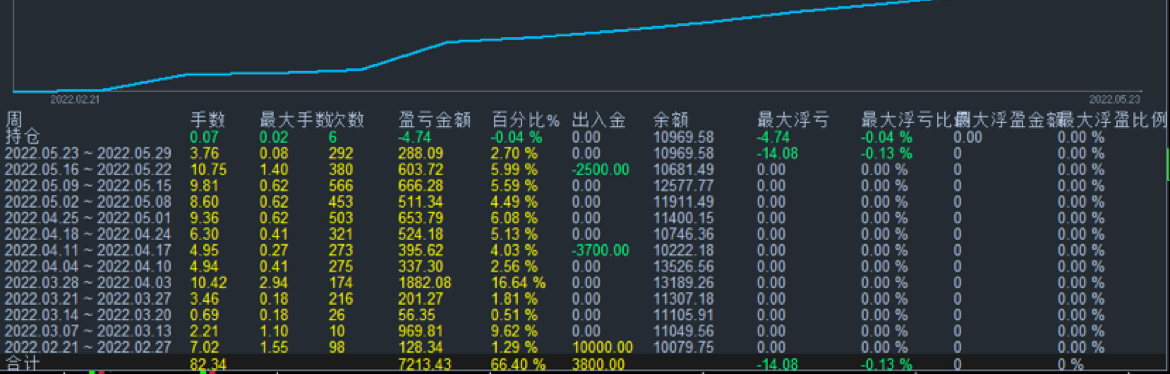
Task: Select the 持仓 row label
Action: (21, 137)
